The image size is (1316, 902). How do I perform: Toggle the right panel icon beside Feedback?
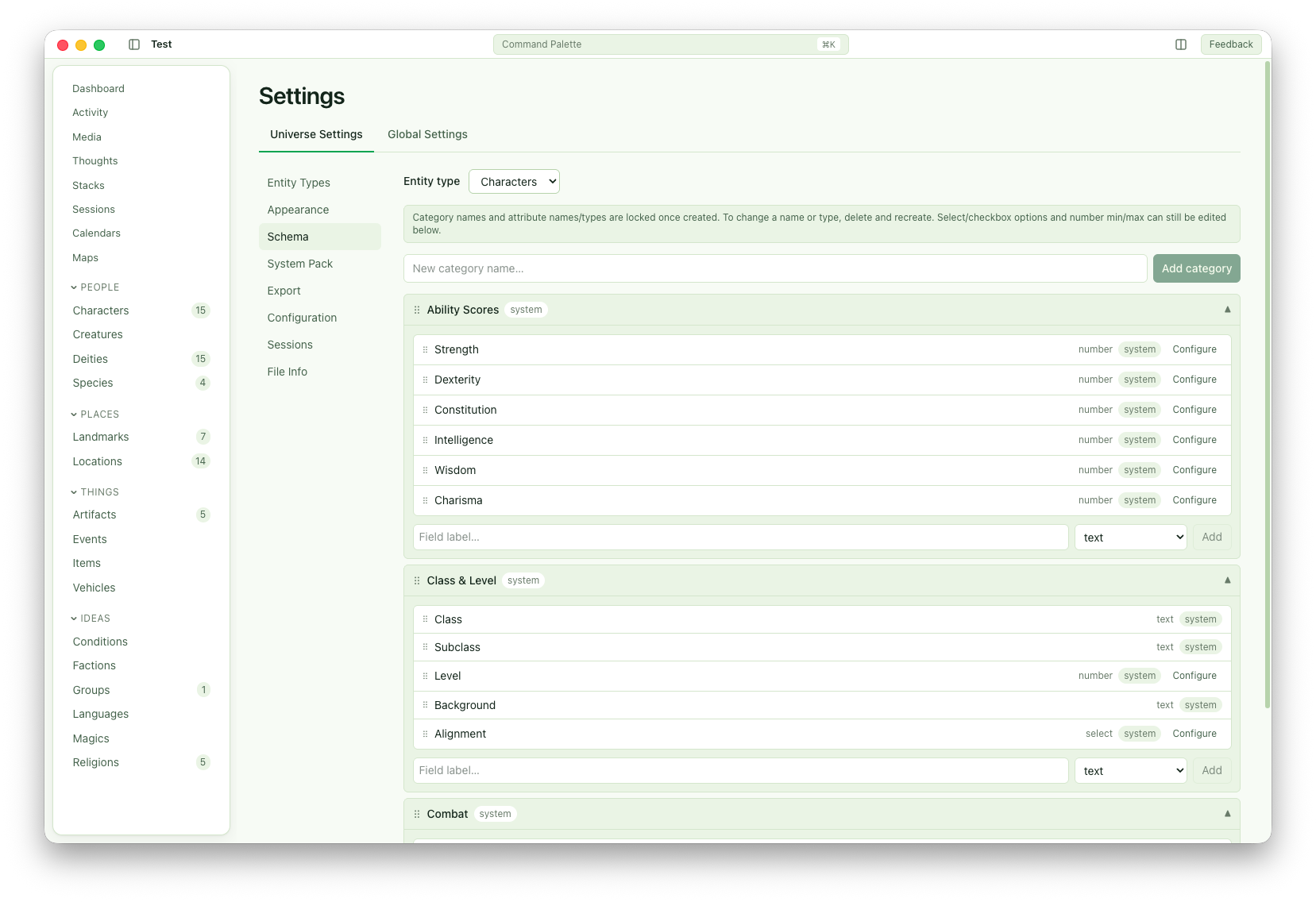(1181, 44)
